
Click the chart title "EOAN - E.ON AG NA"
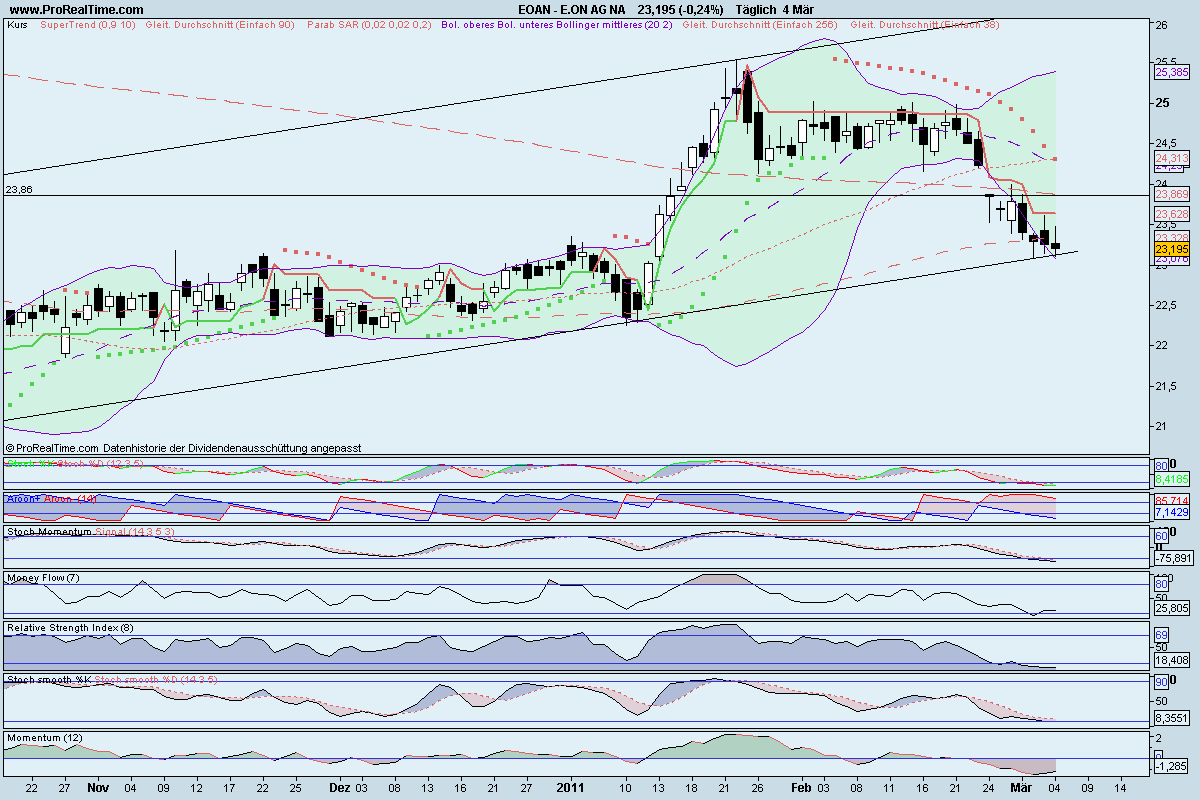pos(570,9)
